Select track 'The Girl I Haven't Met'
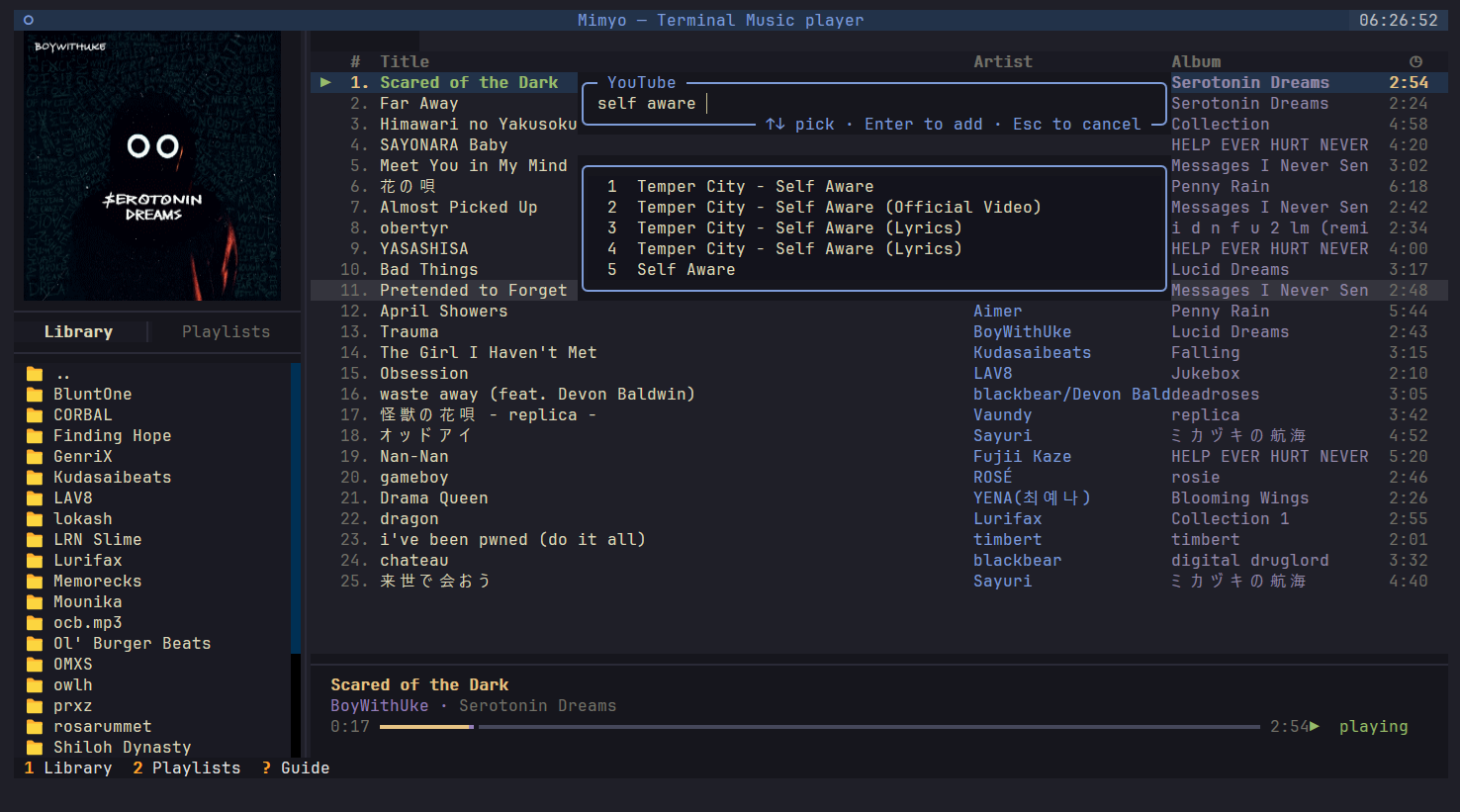The image size is (1460, 812). point(489,353)
